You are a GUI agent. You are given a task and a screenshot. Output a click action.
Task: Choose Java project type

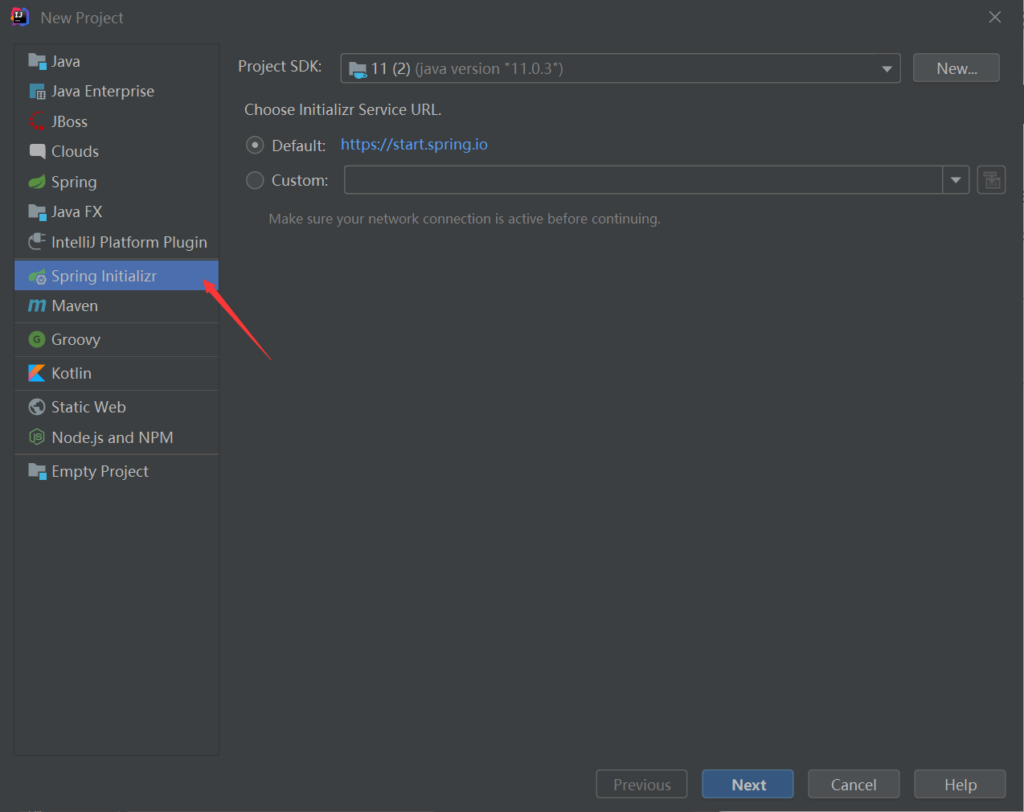(116, 61)
